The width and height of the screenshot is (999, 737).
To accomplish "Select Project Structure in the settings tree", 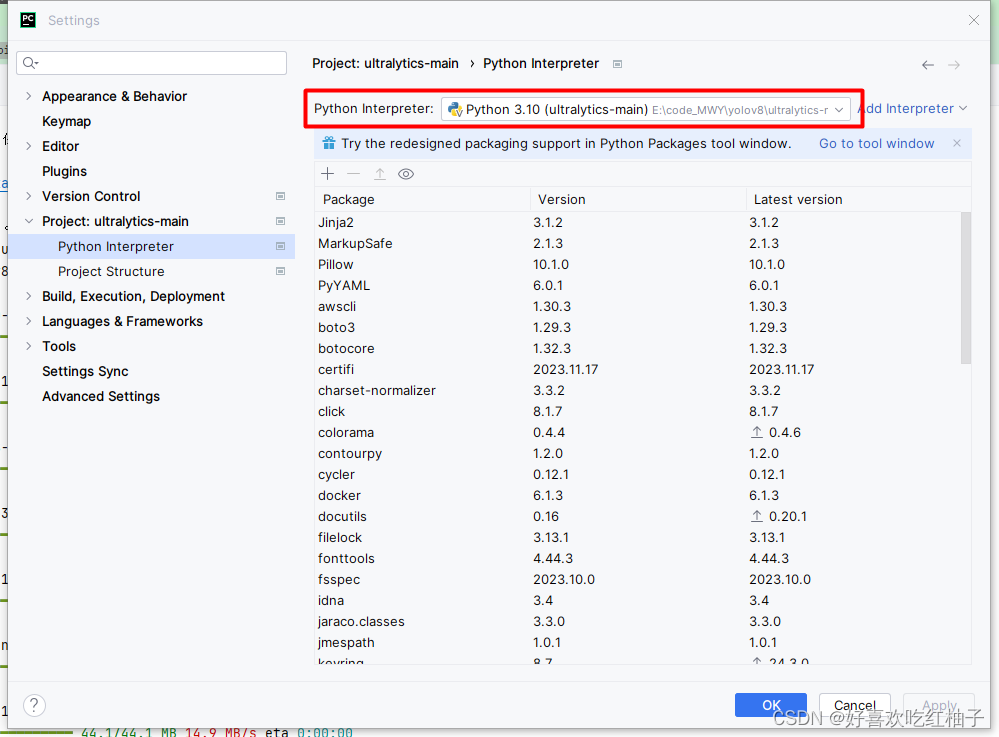I will click(152, 271).
